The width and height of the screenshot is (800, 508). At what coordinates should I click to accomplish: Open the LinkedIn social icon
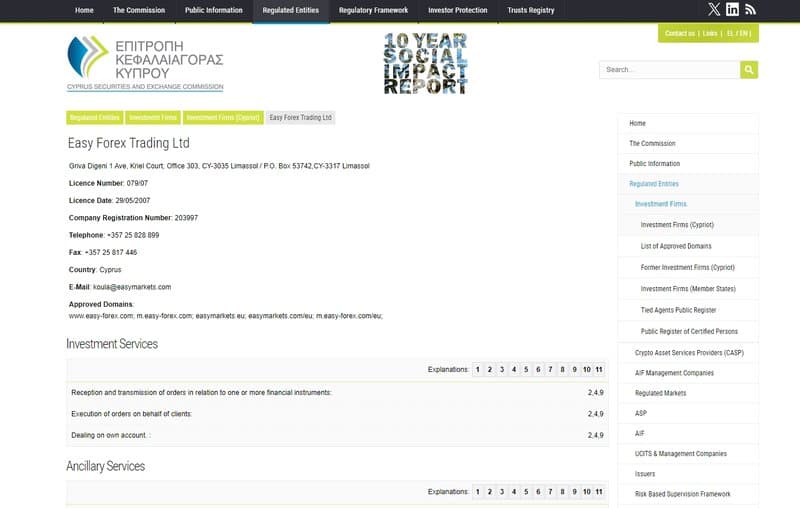coord(732,9)
